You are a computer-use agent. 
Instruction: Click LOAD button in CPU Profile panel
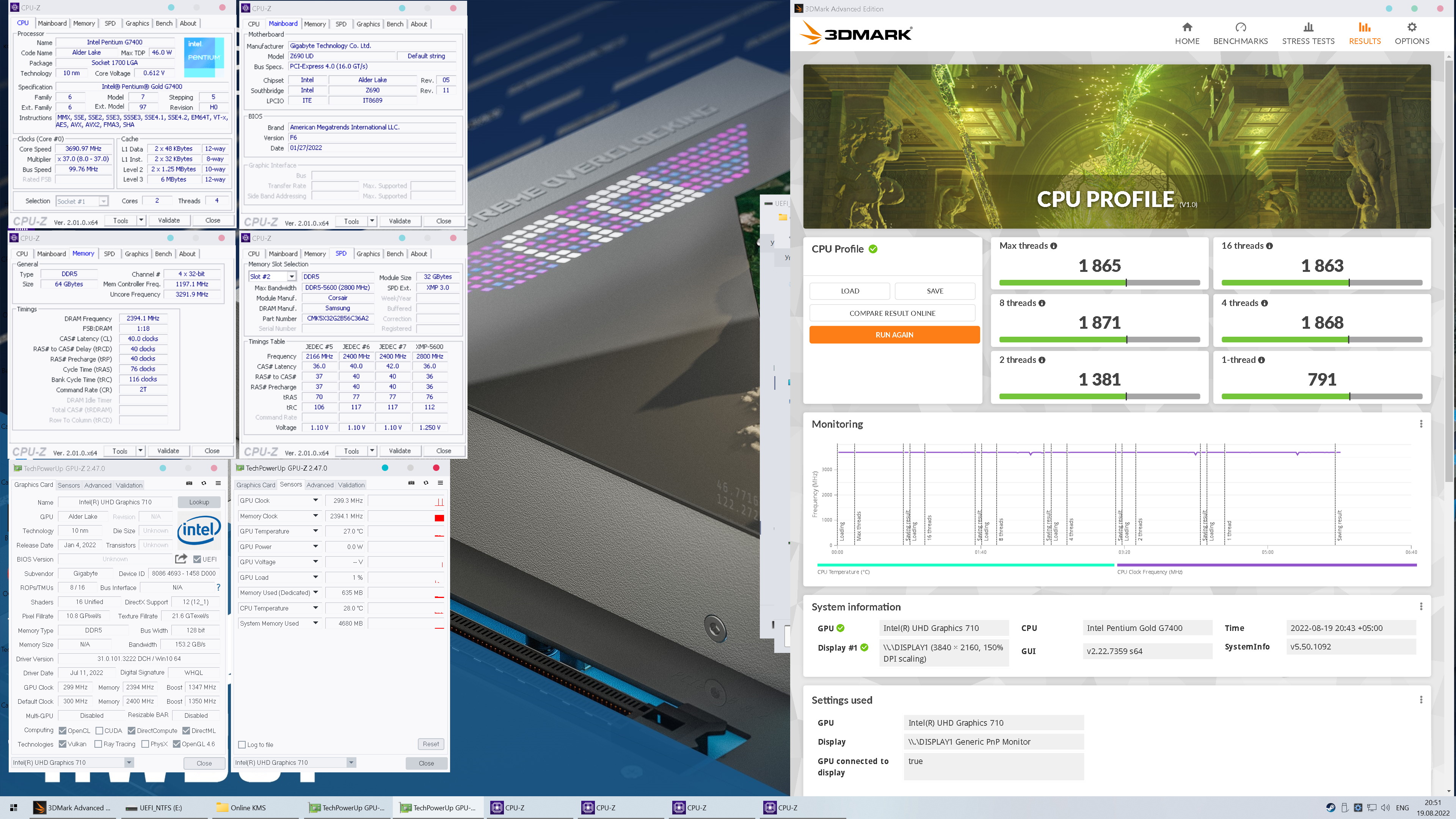click(849, 291)
